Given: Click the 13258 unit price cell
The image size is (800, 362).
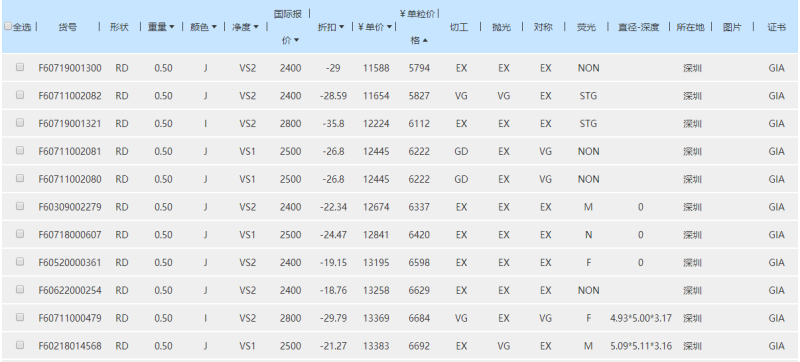Looking at the screenshot, I should click(x=376, y=290).
